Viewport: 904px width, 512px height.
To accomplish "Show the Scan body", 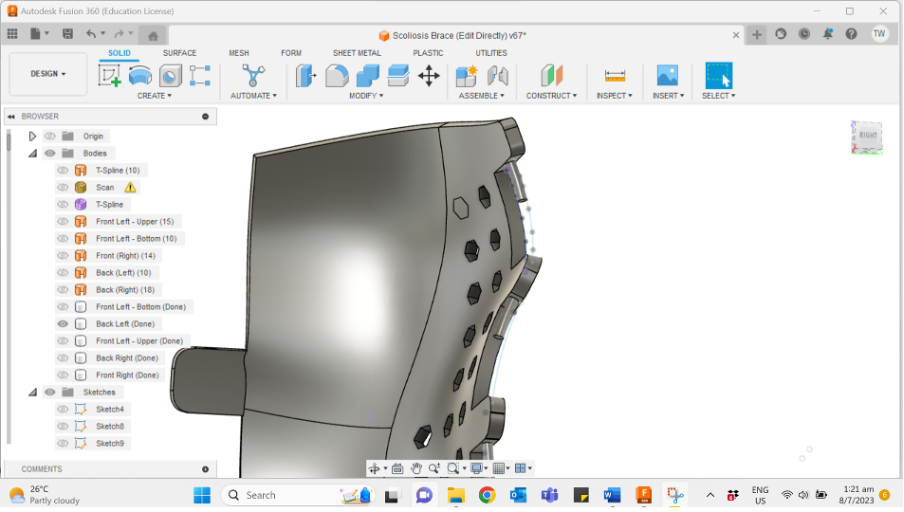I will coord(63,187).
